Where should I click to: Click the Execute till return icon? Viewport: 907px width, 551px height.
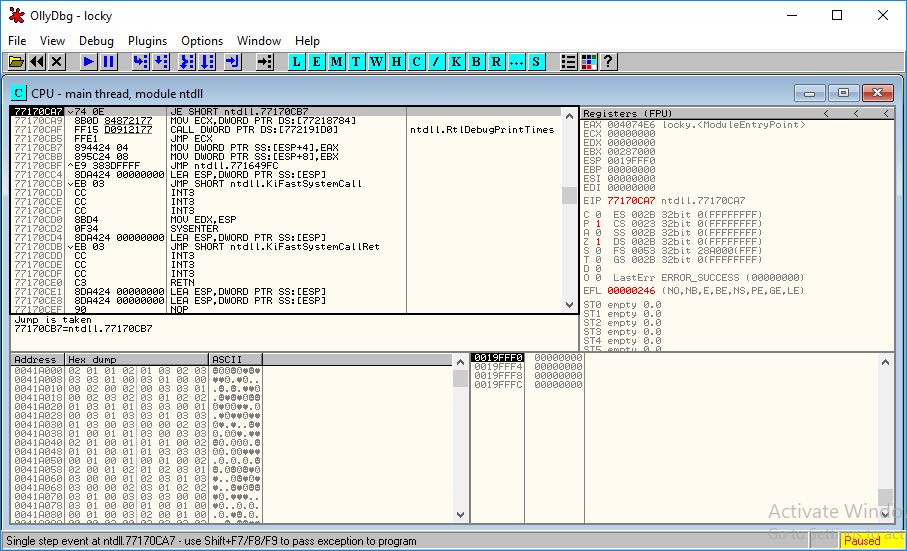point(233,61)
